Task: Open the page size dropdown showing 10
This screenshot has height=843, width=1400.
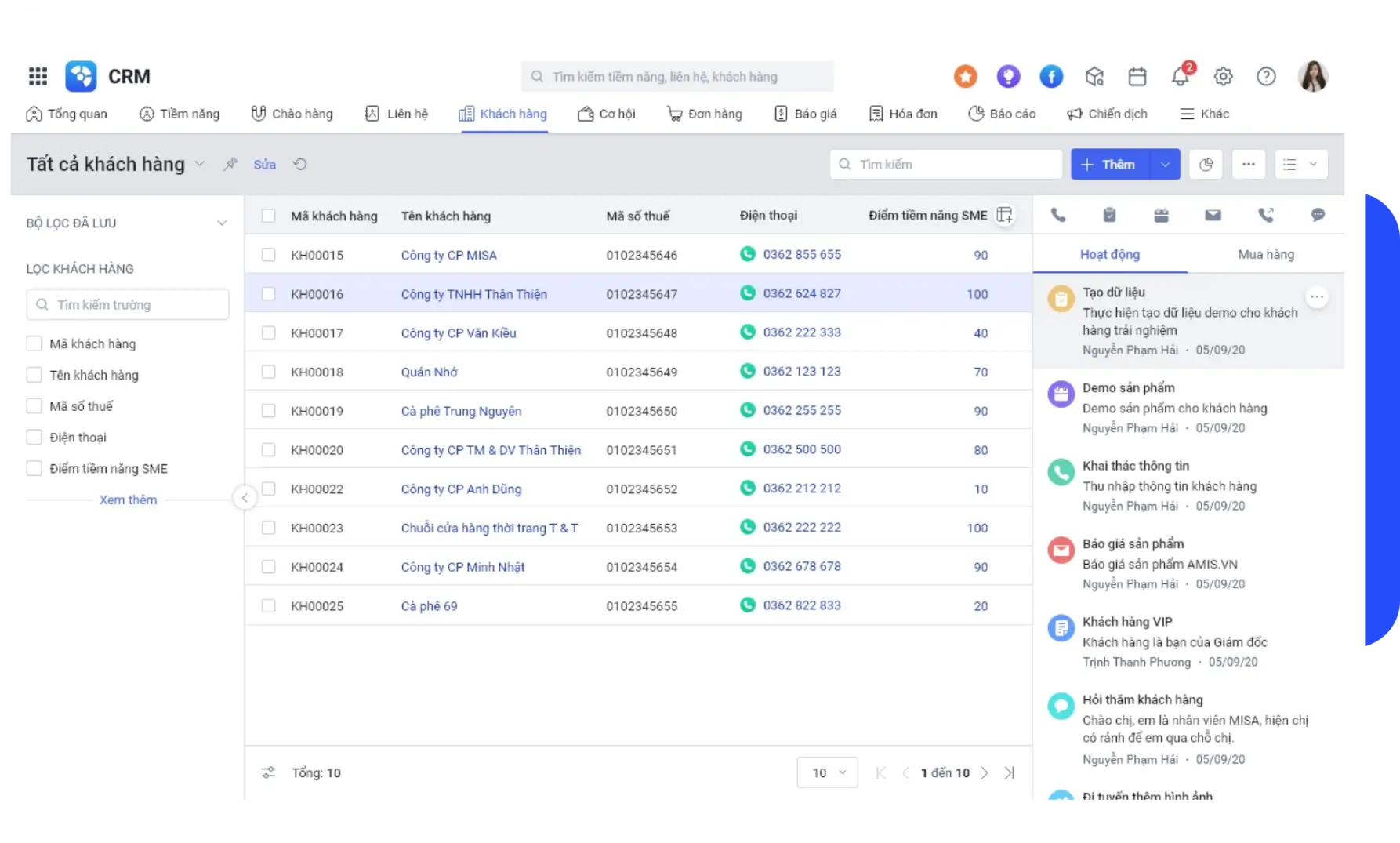Action: click(827, 772)
